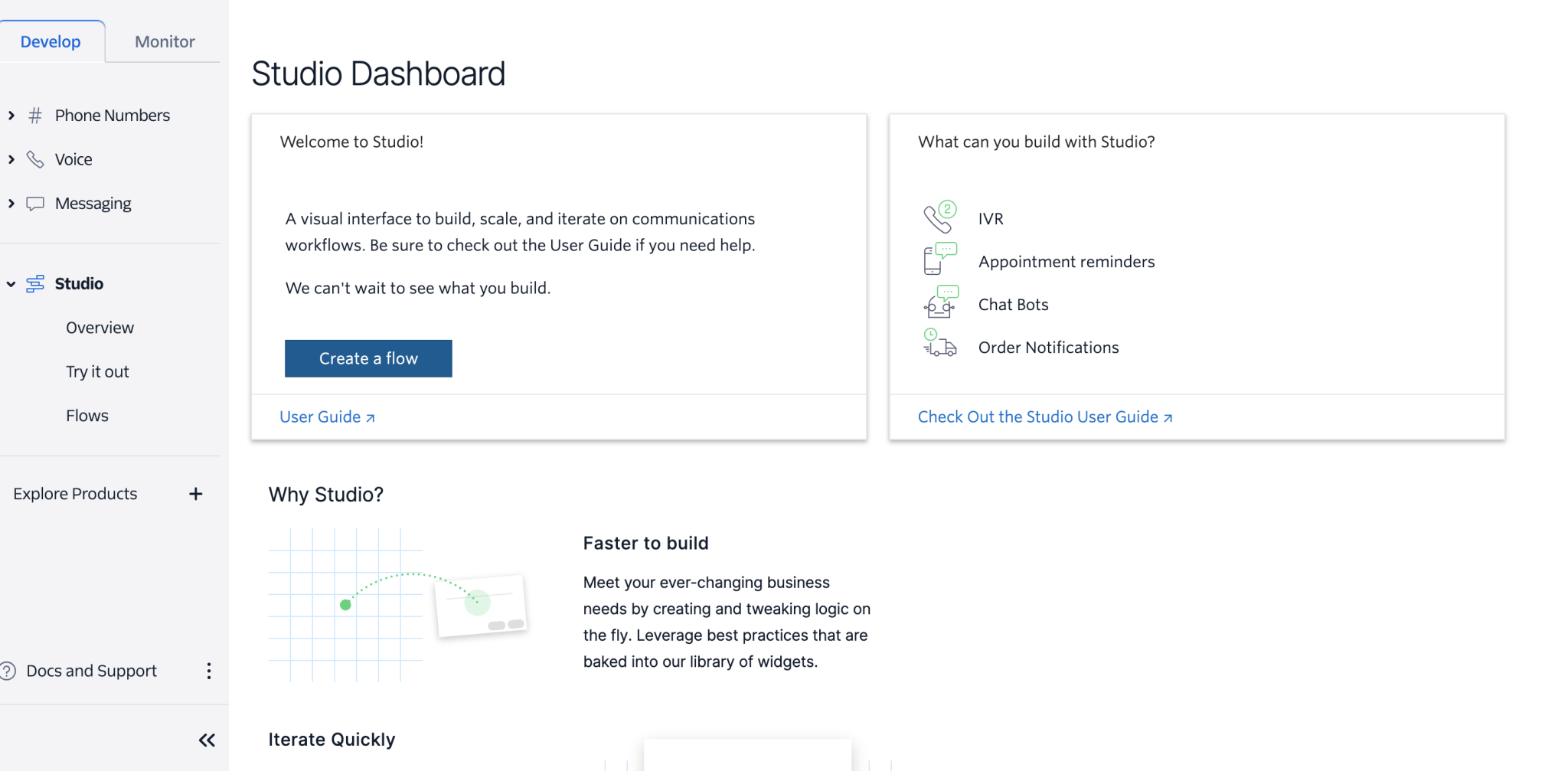Select the Appointment reminders icon

(x=939, y=260)
